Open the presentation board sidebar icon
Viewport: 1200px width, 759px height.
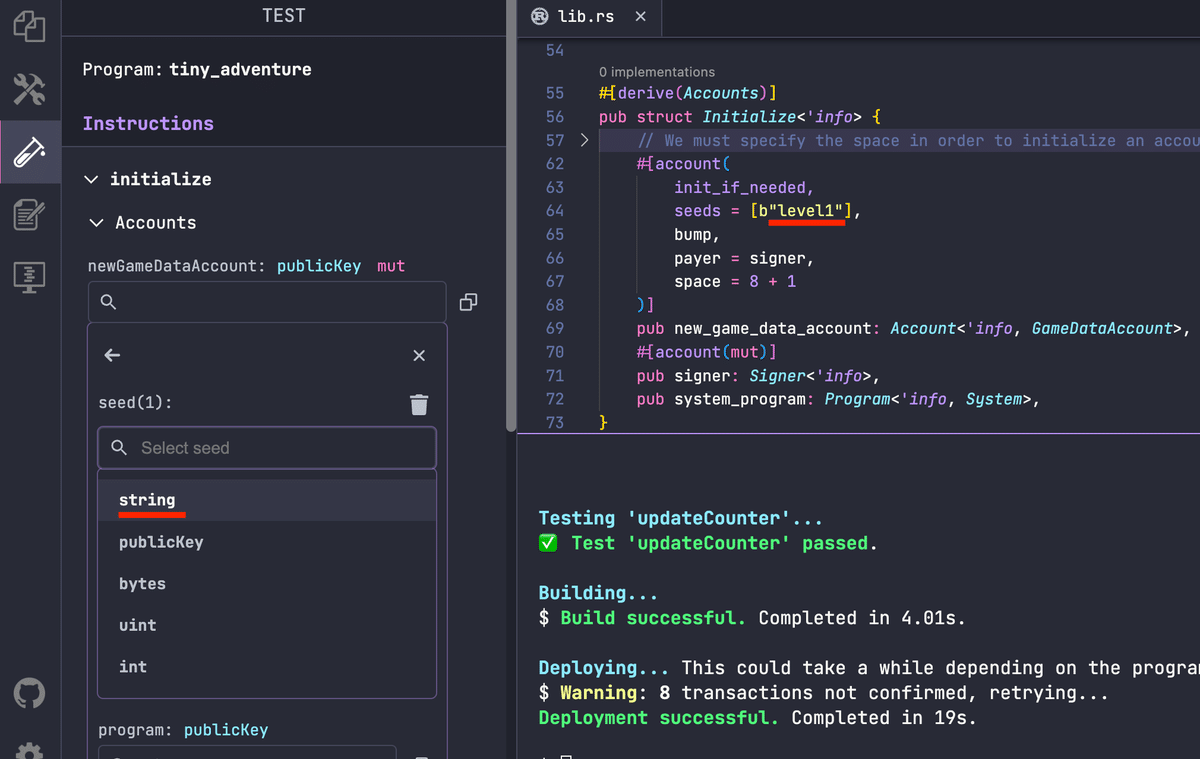click(29, 277)
